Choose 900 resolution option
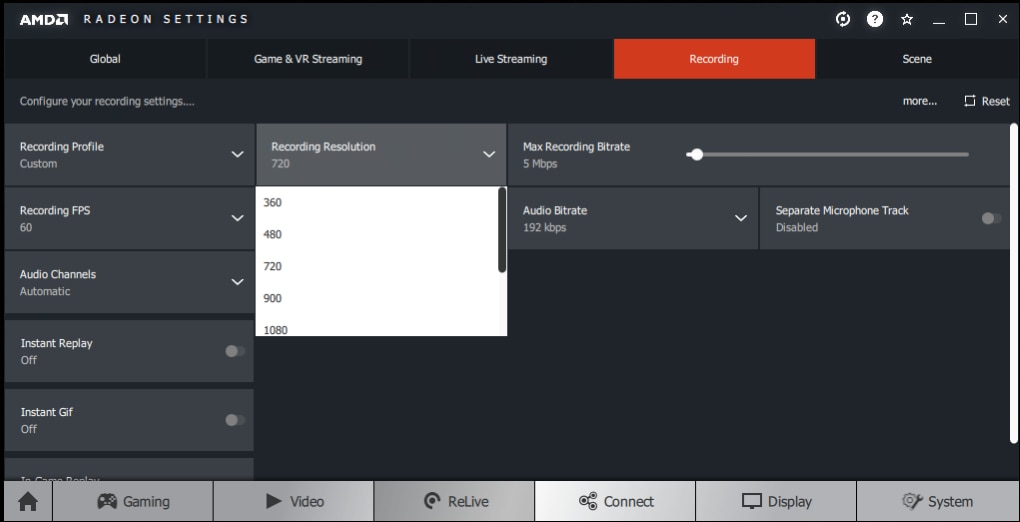Viewport: 1020px width, 522px height. point(377,298)
